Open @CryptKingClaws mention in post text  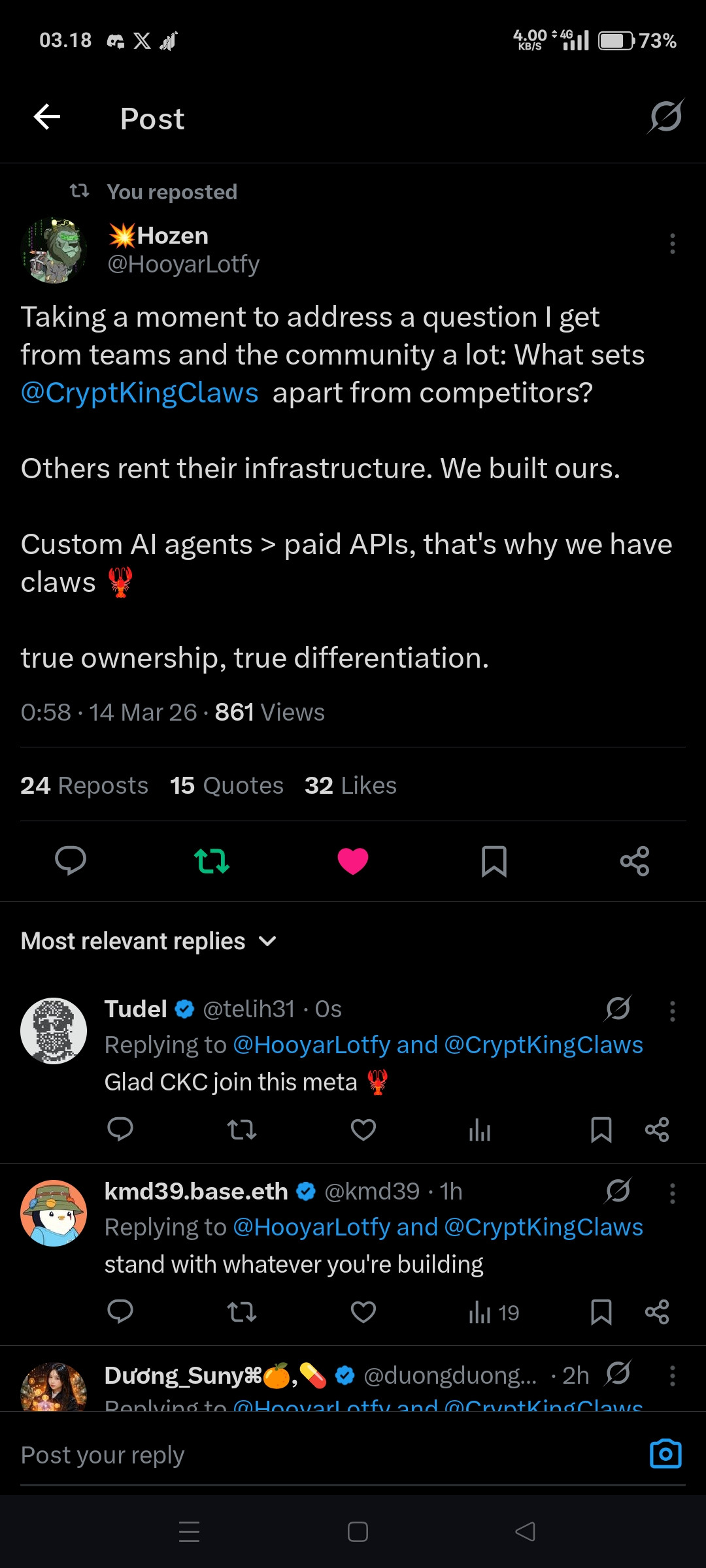[140, 393]
